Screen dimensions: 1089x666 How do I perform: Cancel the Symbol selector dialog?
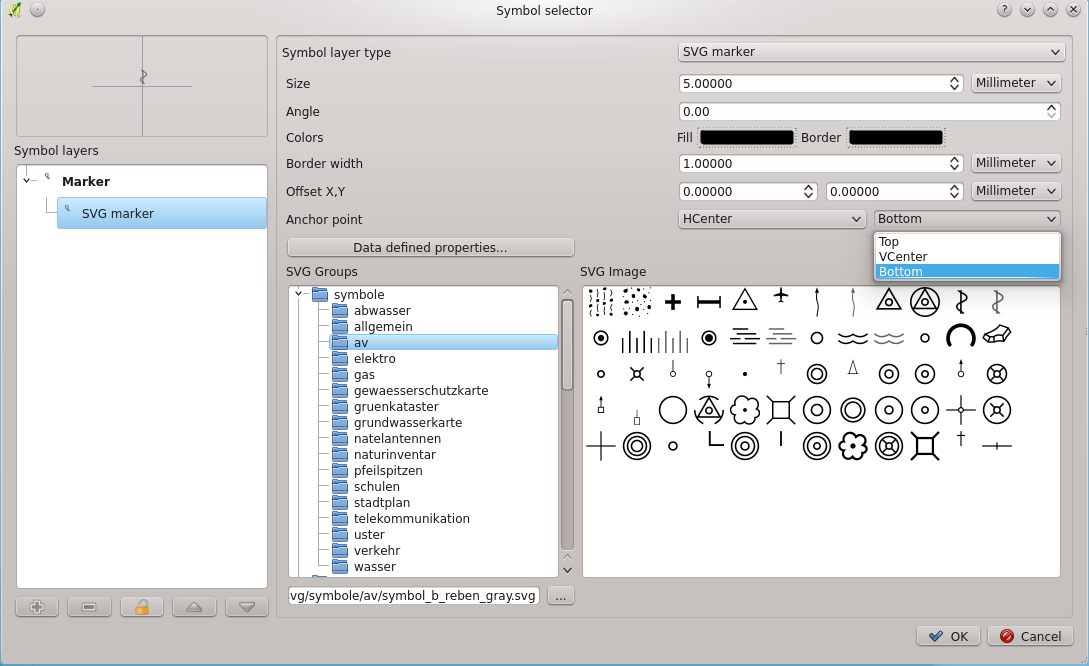[1031, 636]
